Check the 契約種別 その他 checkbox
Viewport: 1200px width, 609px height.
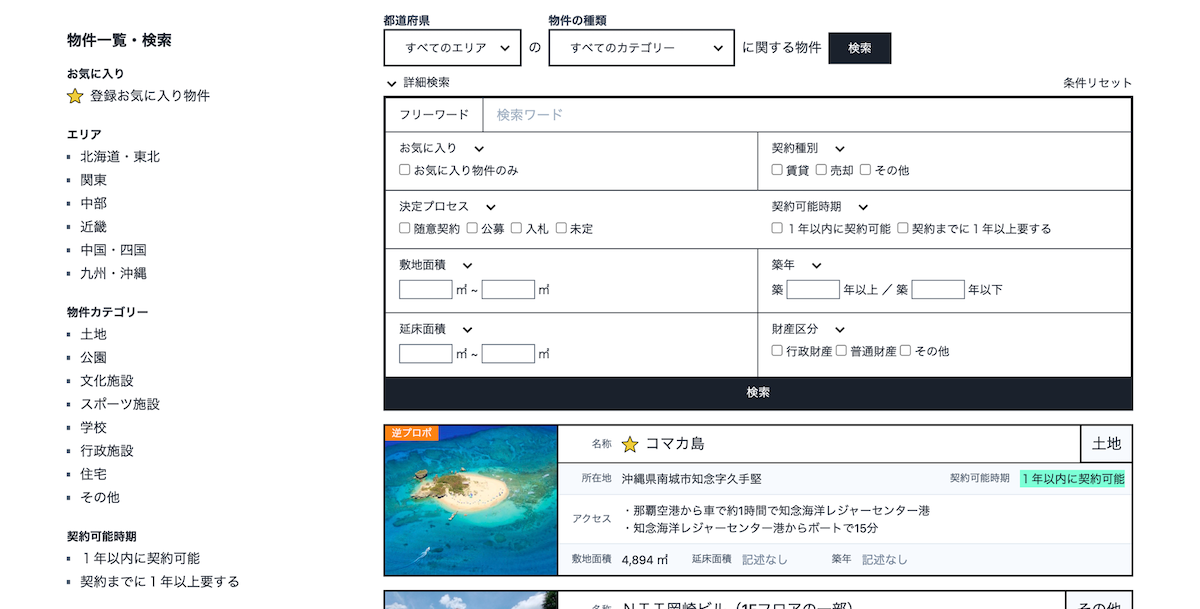coord(865,170)
